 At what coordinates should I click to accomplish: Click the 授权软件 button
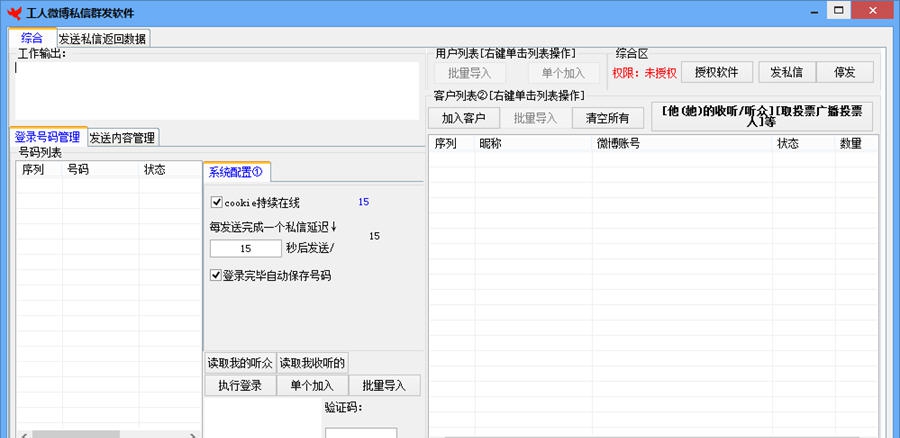716,72
